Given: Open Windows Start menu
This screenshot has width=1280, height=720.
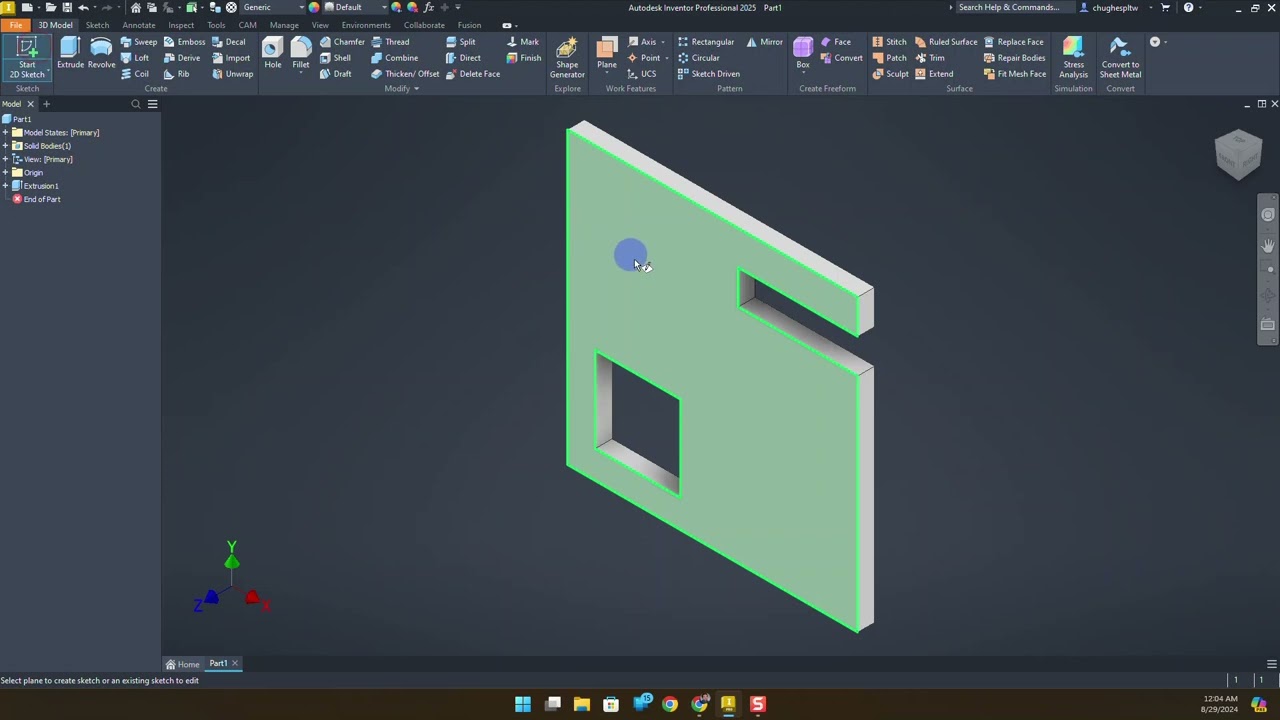Looking at the screenshot, I should pyautogui.click(x=523, y=704).
